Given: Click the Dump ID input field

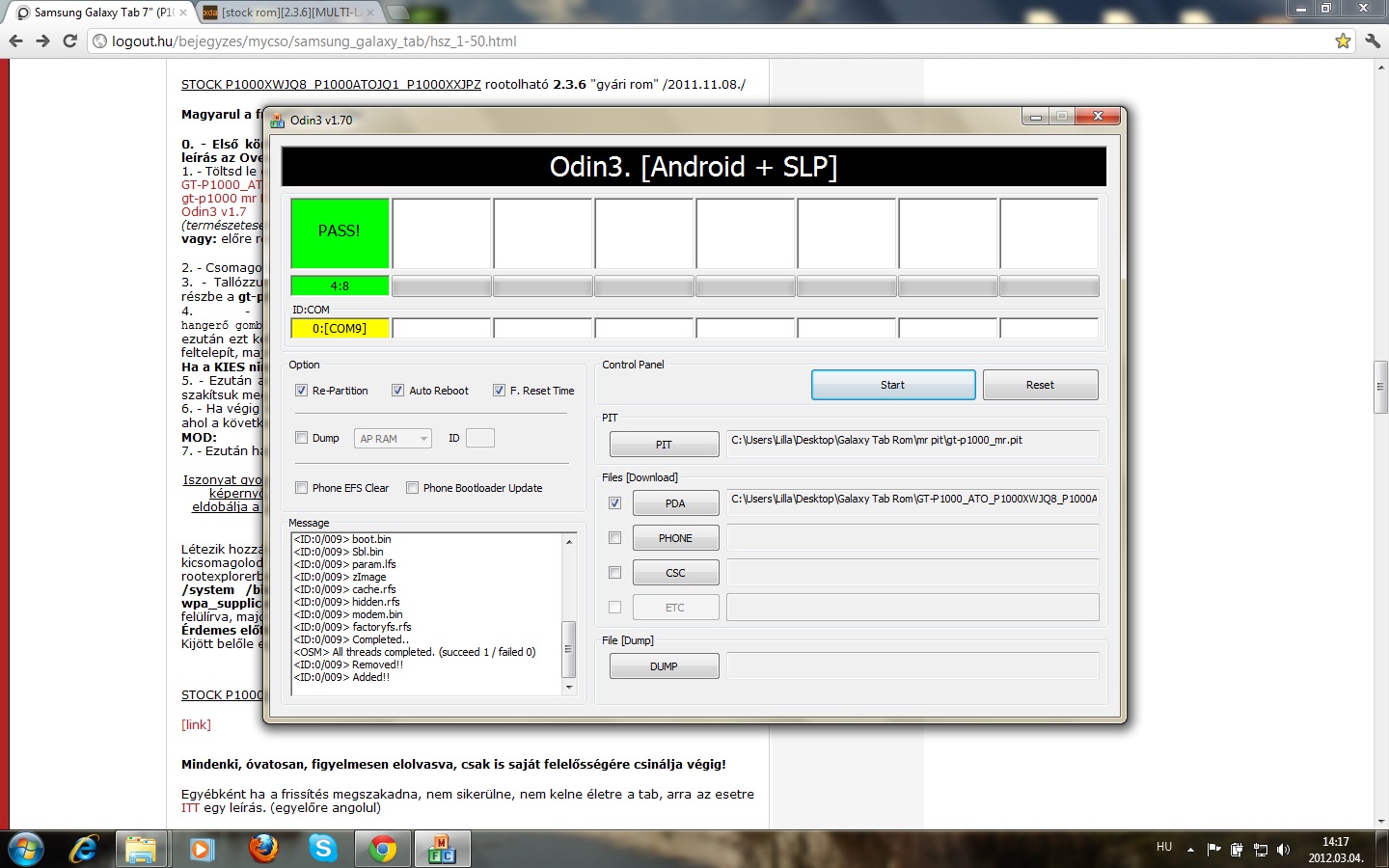Looking at the screenshot, I should click(x=479, y=438).
